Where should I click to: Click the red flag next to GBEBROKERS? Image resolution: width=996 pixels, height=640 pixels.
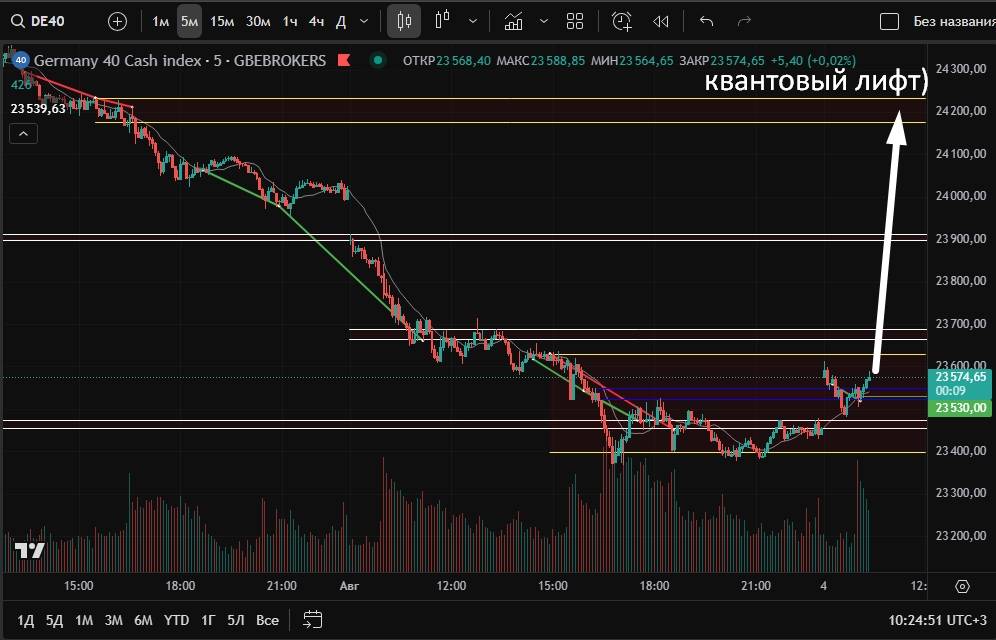[x=343, y=61]
